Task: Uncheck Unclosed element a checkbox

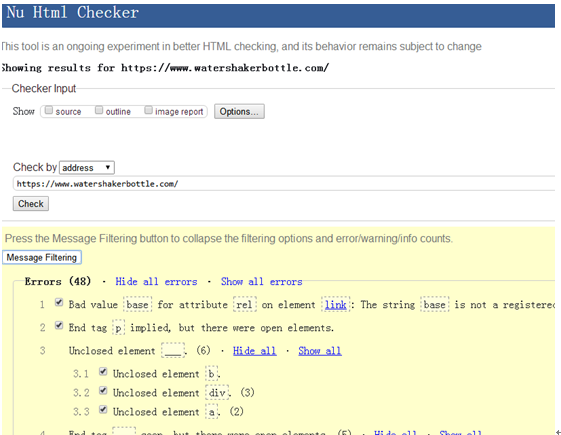Action: tap(103, 409)
